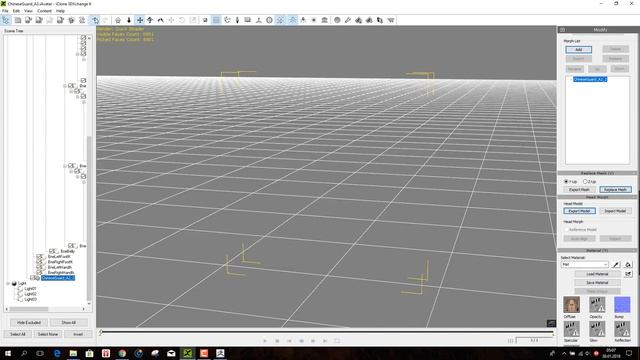640x360 pixels.
Task: Open the Mail app from taskbar
Action: 171,353
